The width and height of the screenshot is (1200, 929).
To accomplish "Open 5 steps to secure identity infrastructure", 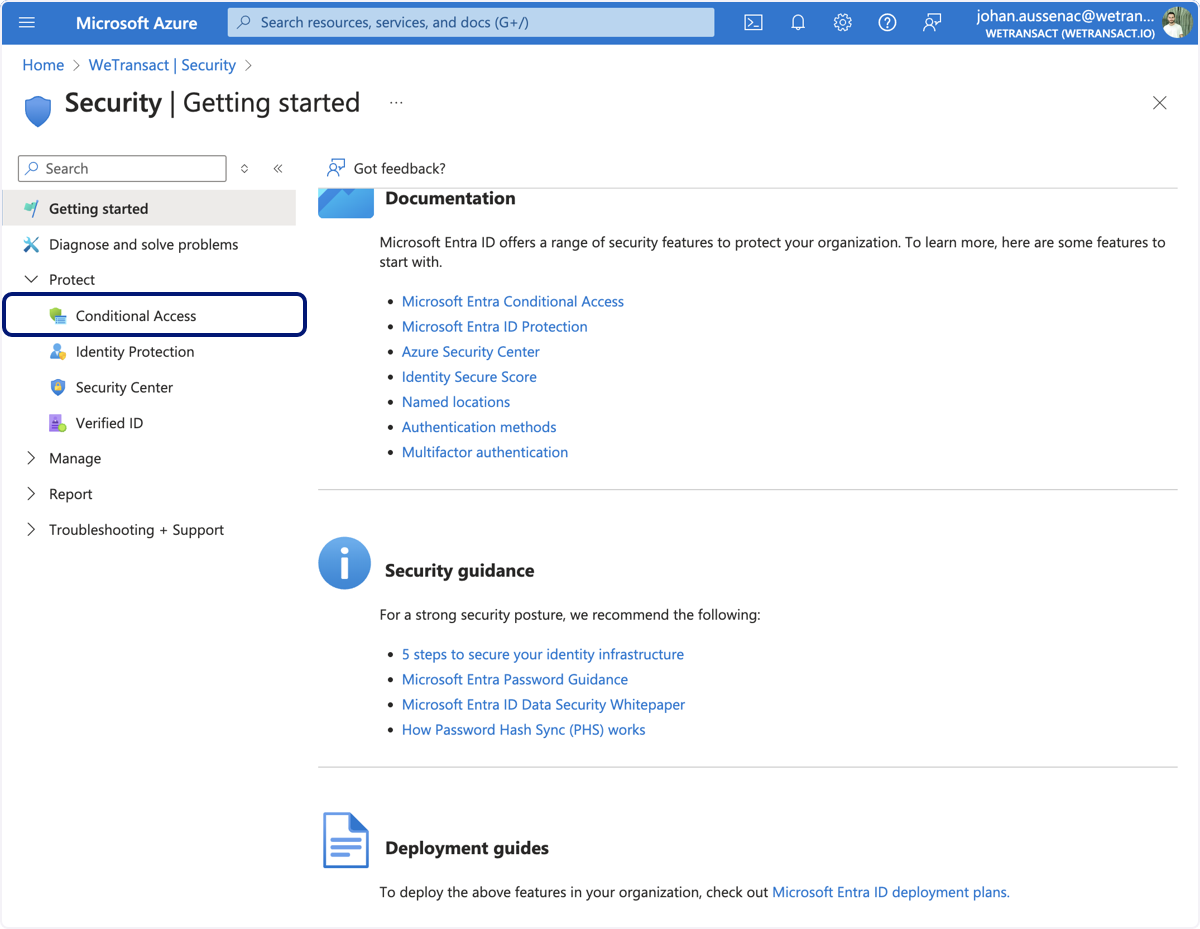I will [x=543, y=654].
